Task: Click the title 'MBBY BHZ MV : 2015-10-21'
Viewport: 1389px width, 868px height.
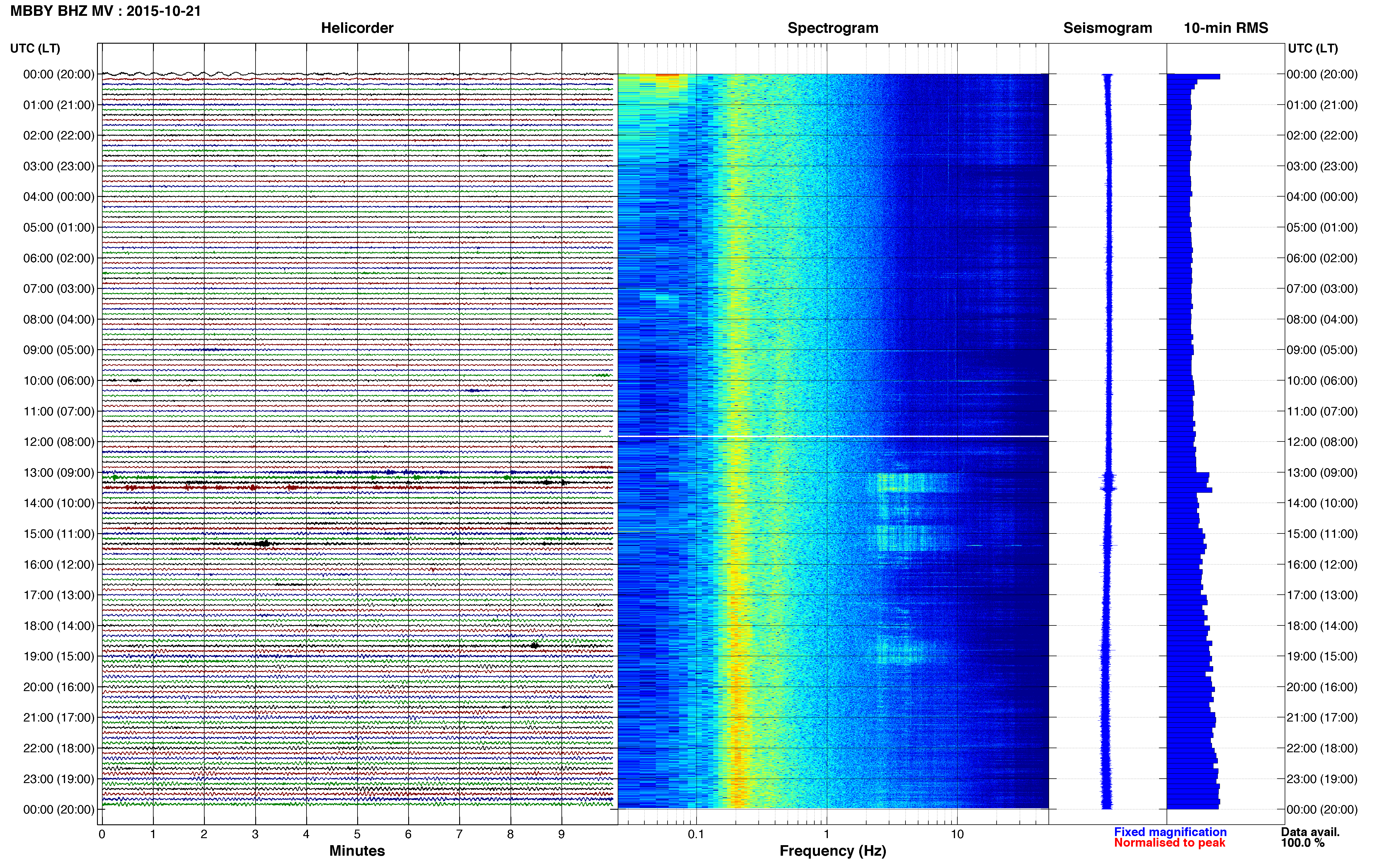Action: (106, 11)
